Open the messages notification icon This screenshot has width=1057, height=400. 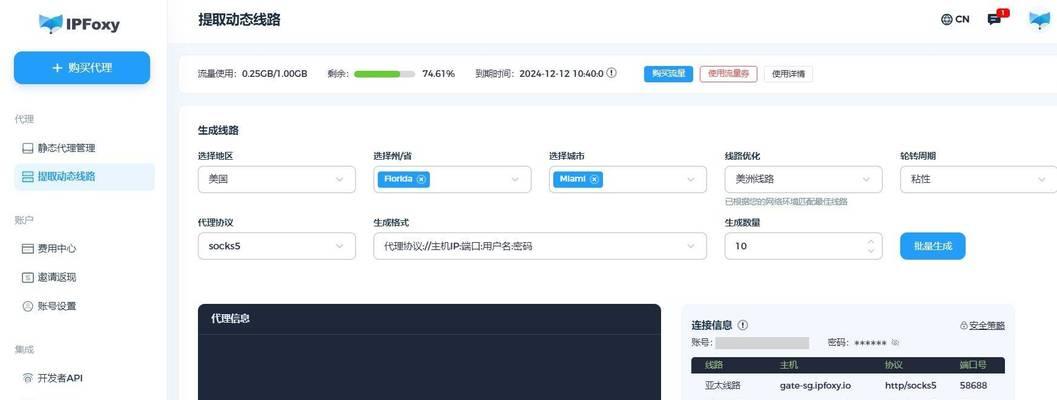click(995, 20)
